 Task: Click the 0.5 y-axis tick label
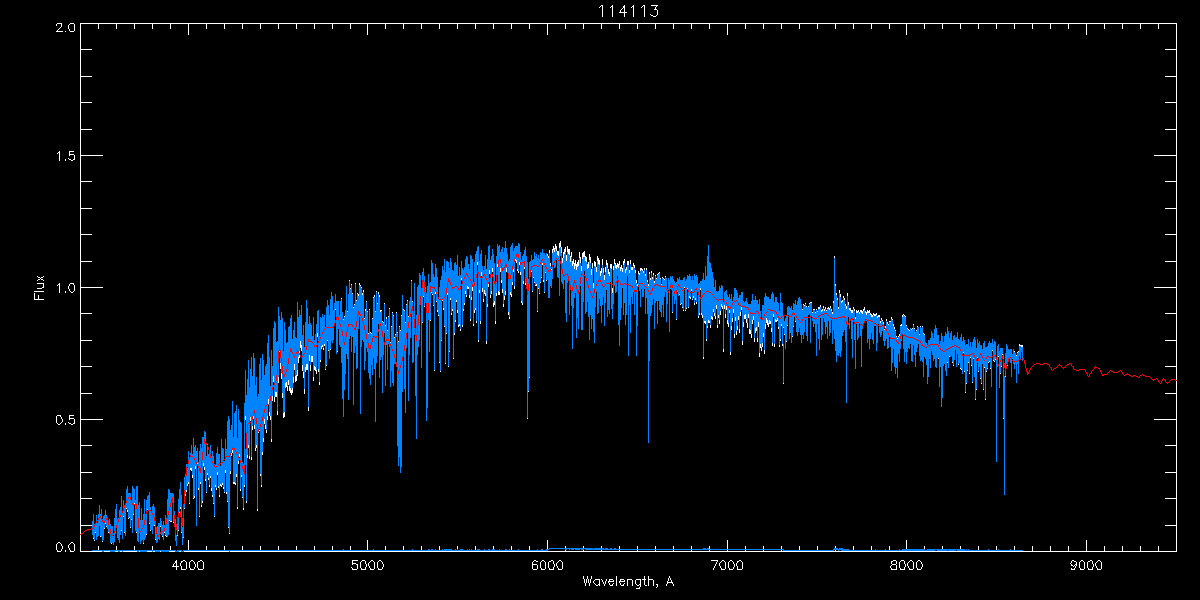[65, 419]
